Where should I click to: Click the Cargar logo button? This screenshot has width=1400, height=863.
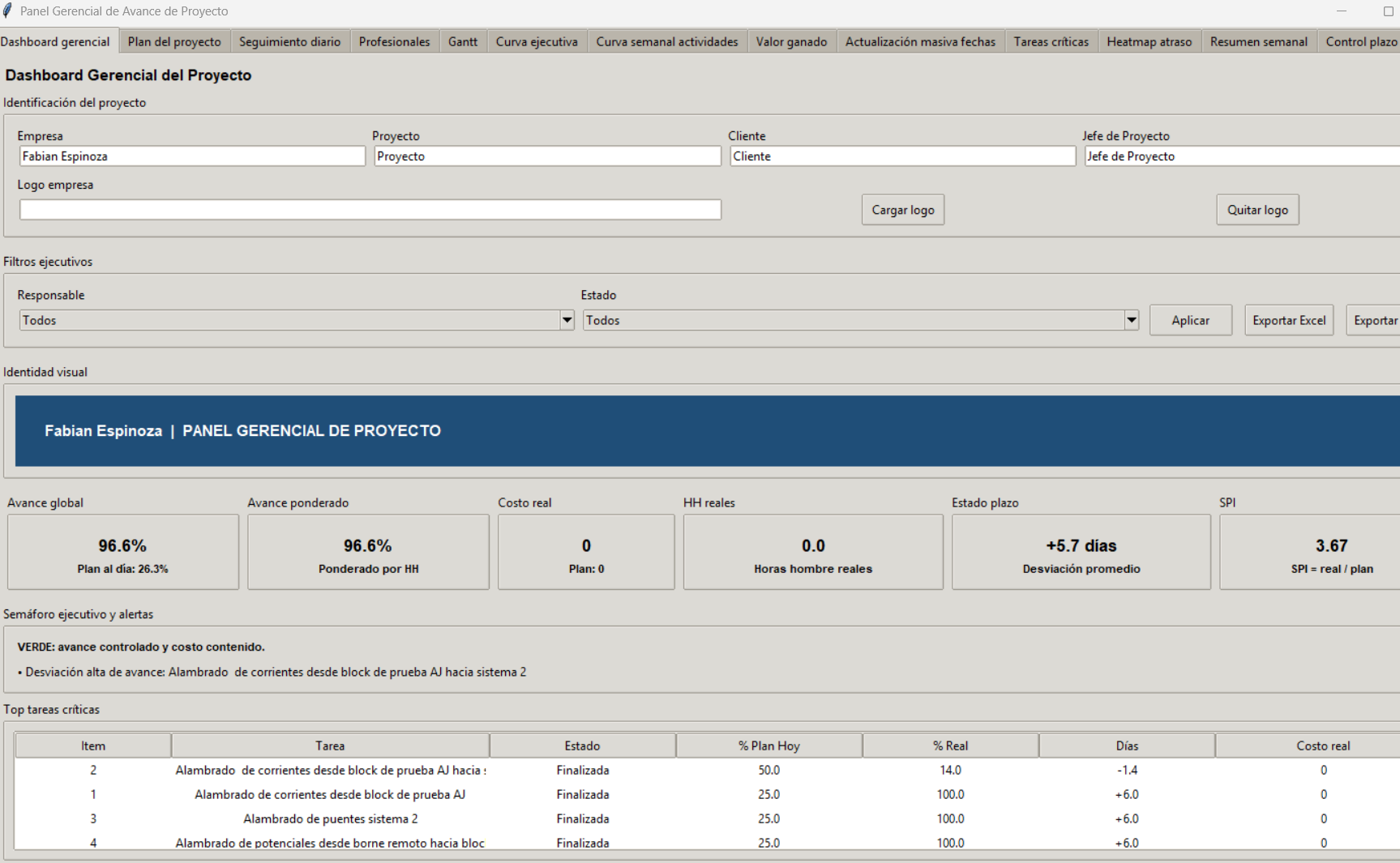903,210
